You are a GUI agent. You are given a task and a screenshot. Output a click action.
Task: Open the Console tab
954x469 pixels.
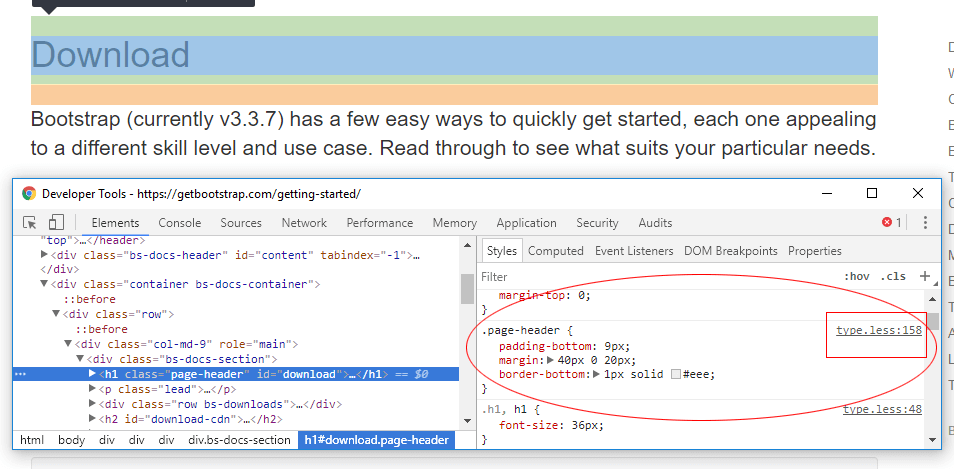tap(179, 223)
